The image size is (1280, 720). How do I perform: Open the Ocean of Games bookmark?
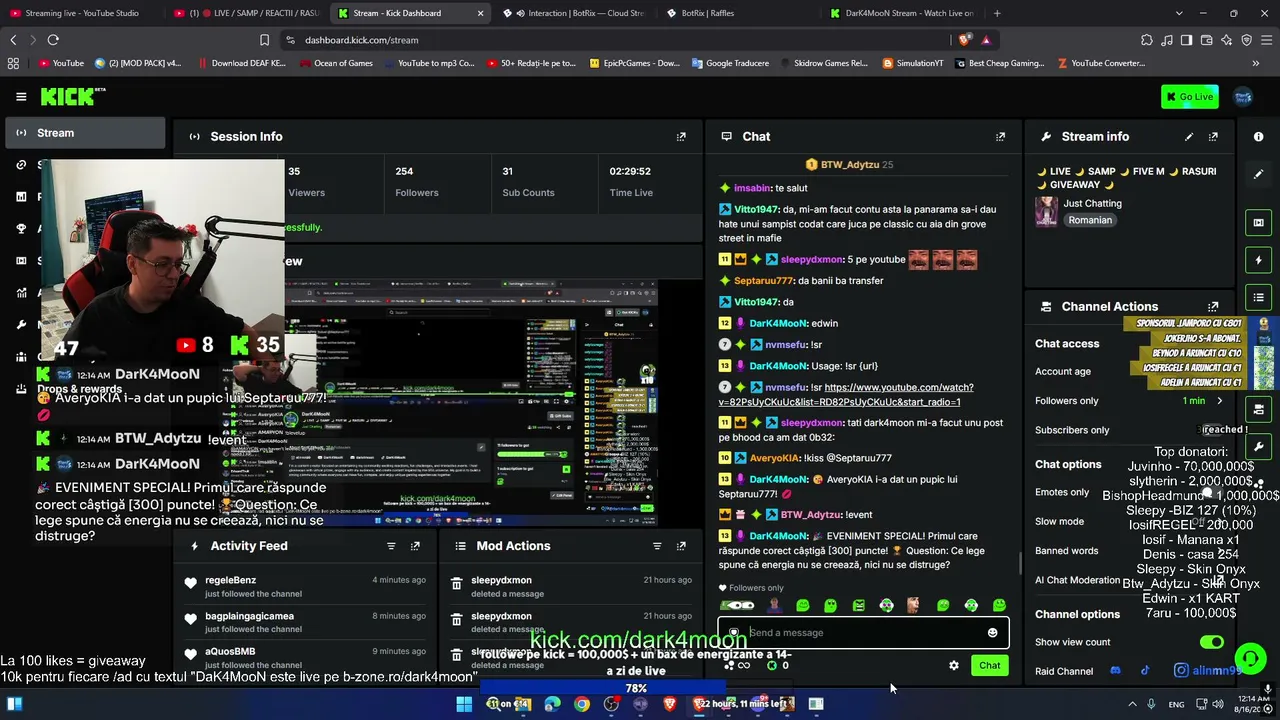pyautogui.click(x=335, y=63)
